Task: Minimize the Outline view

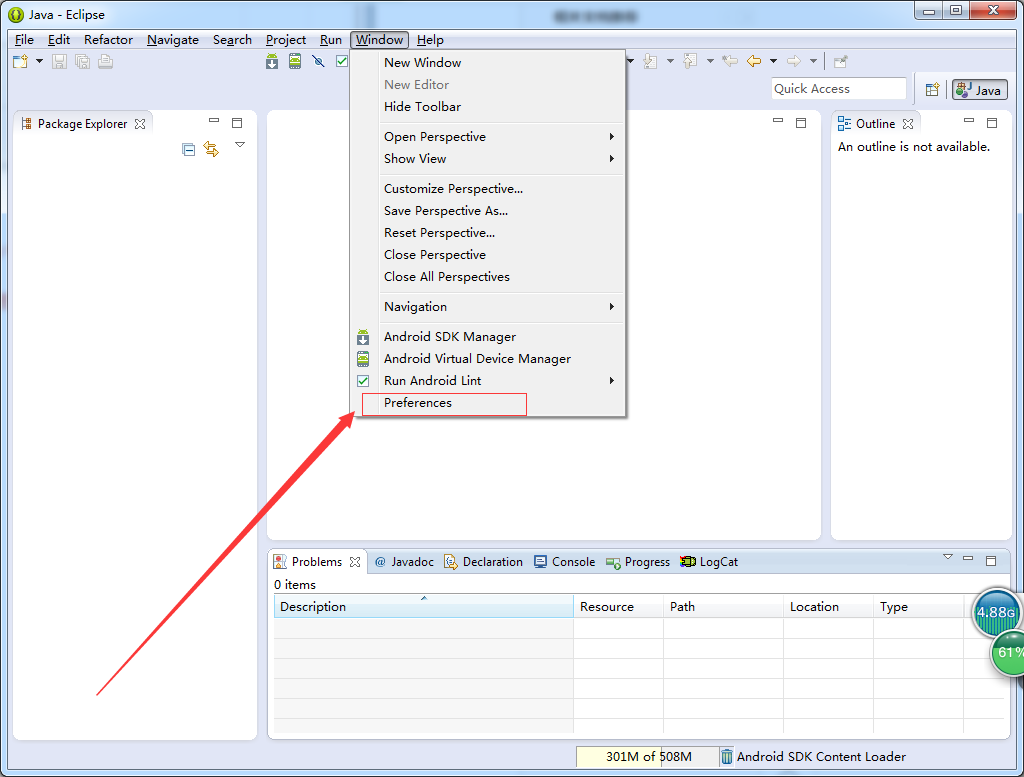Action: click(x=969, y=121)
